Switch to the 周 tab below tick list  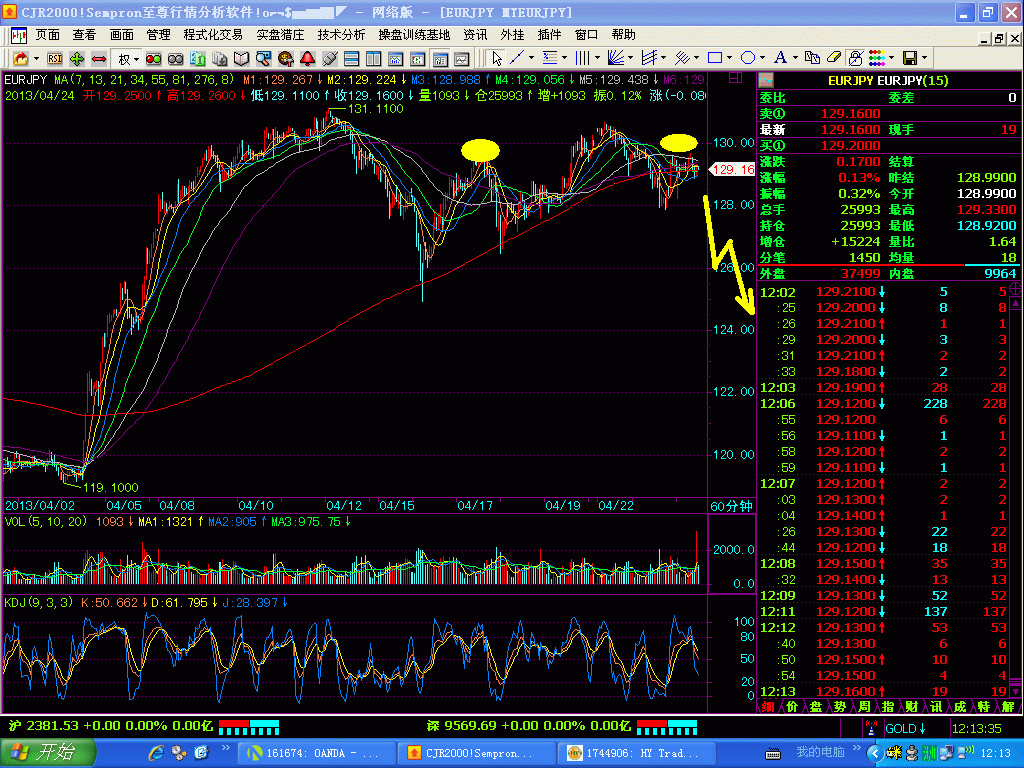click(x=864, y=707)
